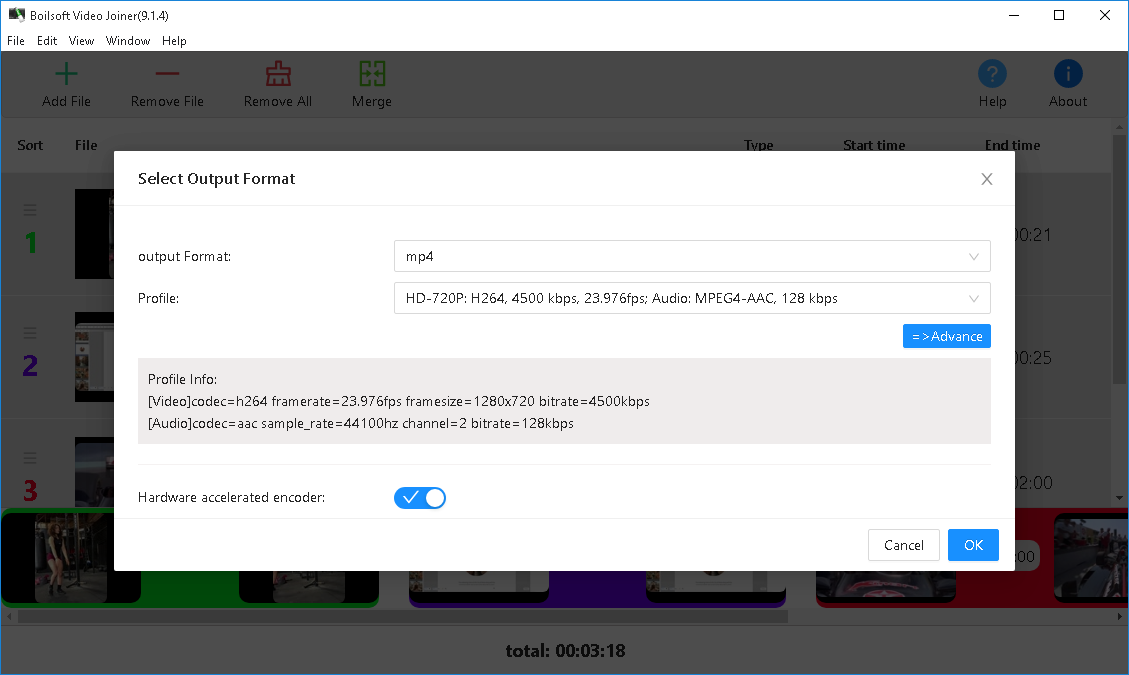Click the Boilsoft Video Joiner title icon

(17, 14)
